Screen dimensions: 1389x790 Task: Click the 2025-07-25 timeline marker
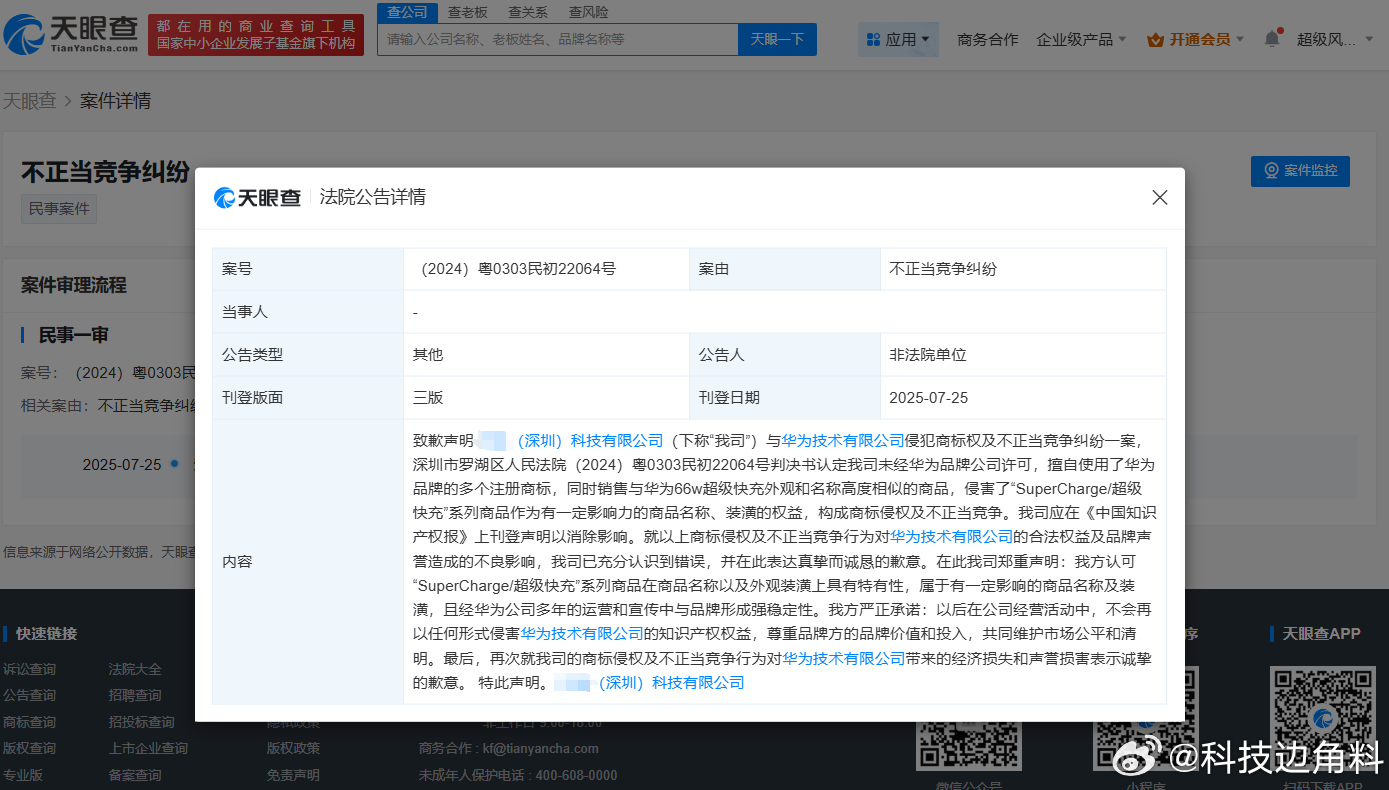pos(174,464)
